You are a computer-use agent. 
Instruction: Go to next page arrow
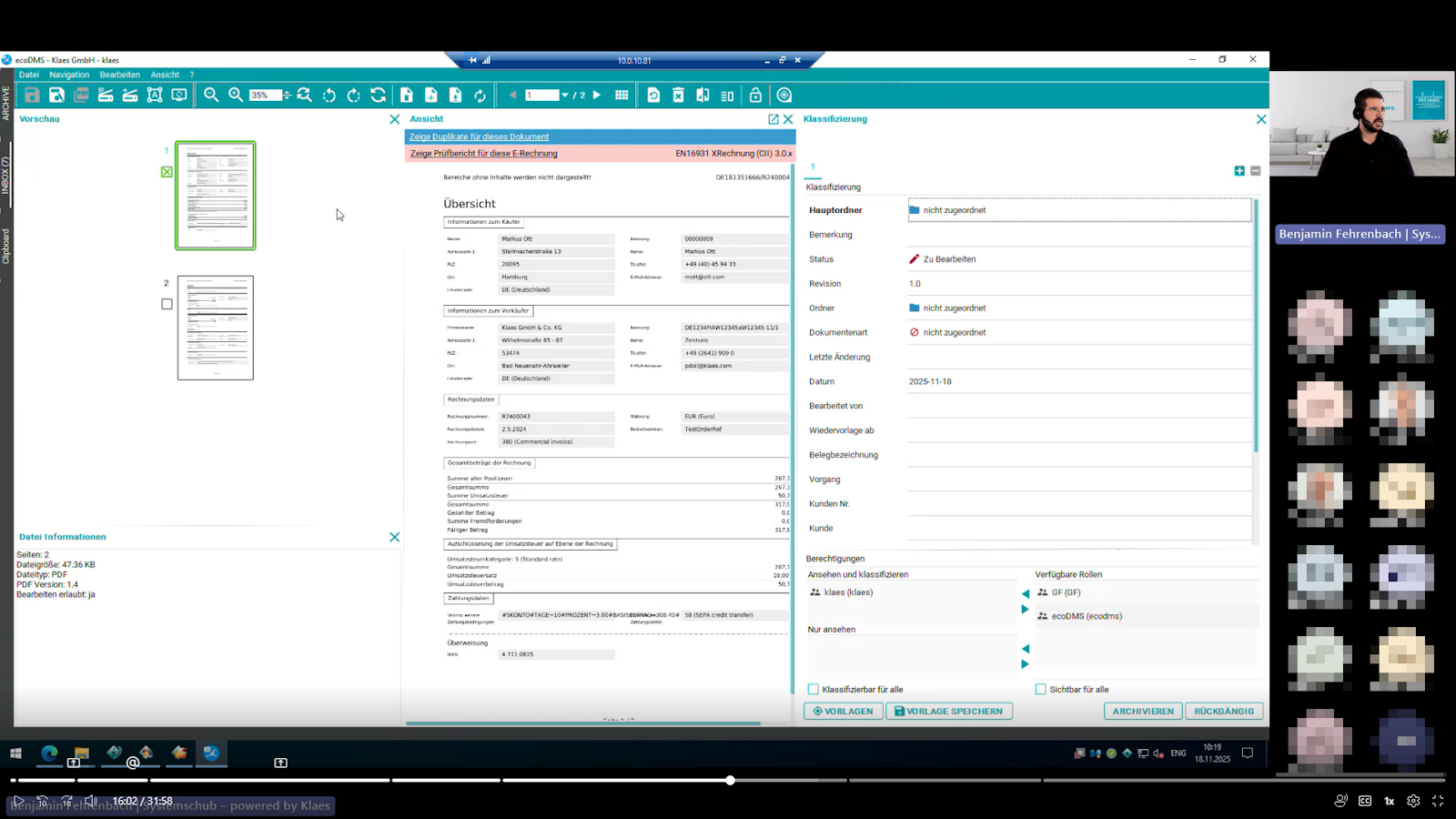(x=597, y=95)
